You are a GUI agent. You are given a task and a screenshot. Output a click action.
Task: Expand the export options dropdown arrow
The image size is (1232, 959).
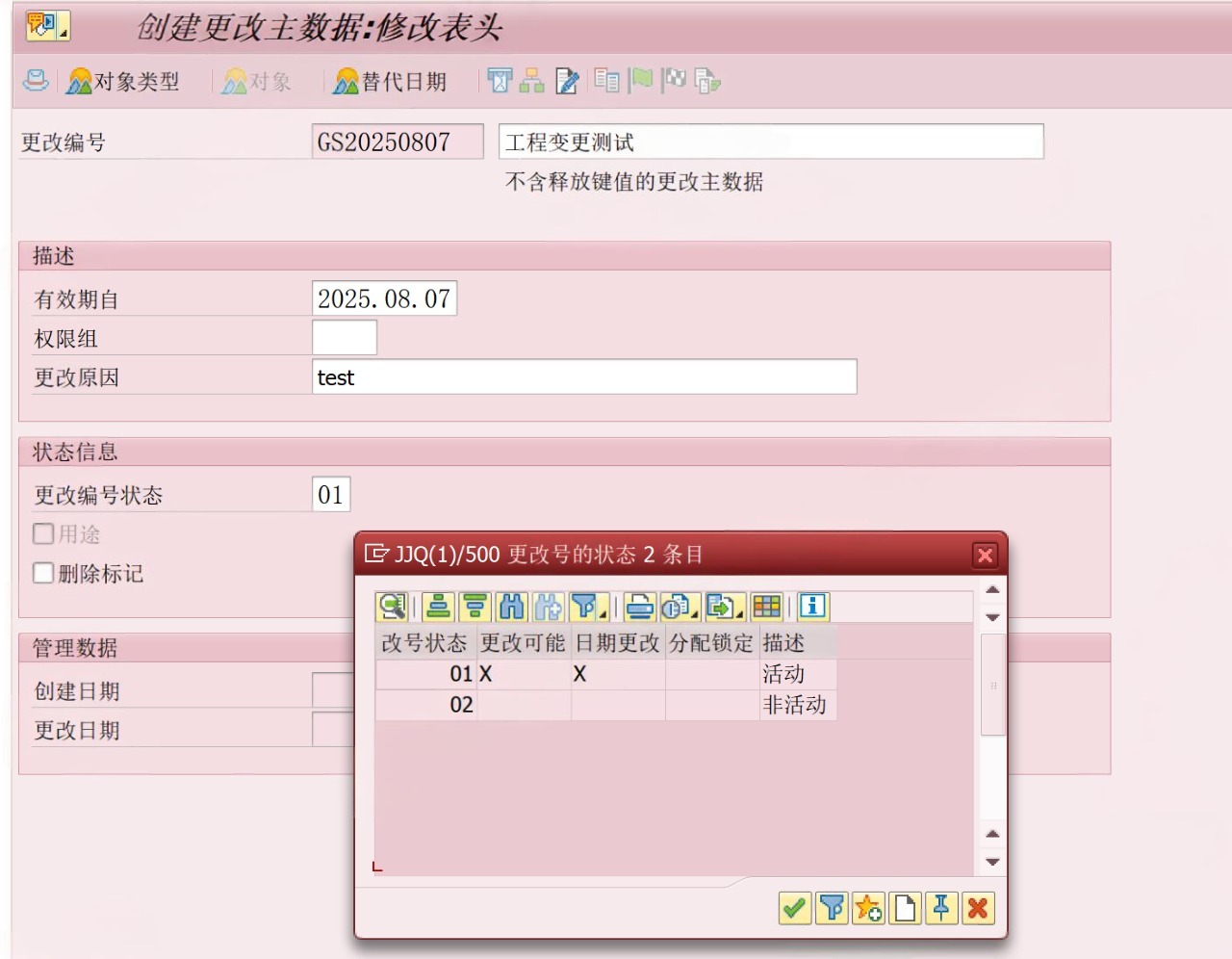[x=693, y=612]
